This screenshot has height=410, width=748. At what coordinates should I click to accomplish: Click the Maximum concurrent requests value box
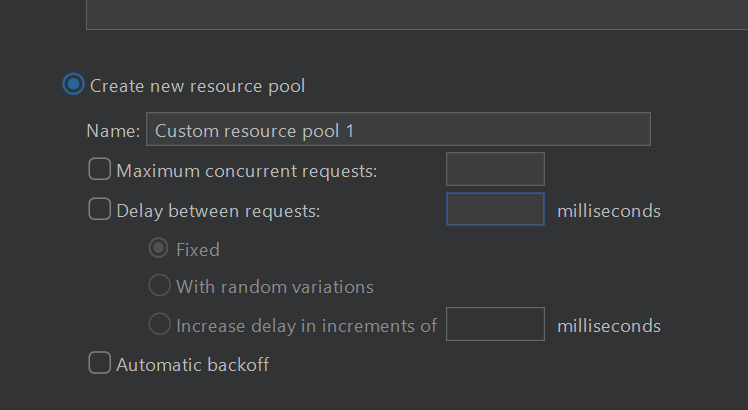point(495,169)
